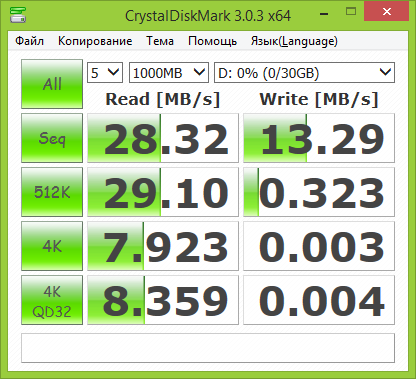Start the 4K random test
Image resolution: width=416 pixels, height=379 pixels.
52,246
